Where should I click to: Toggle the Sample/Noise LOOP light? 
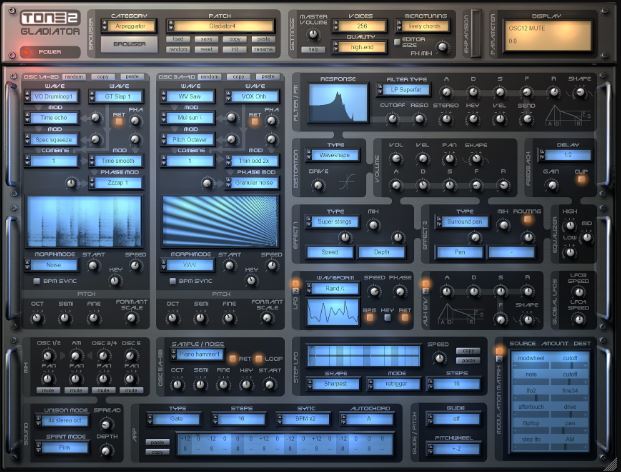click(x=259, y=358)
